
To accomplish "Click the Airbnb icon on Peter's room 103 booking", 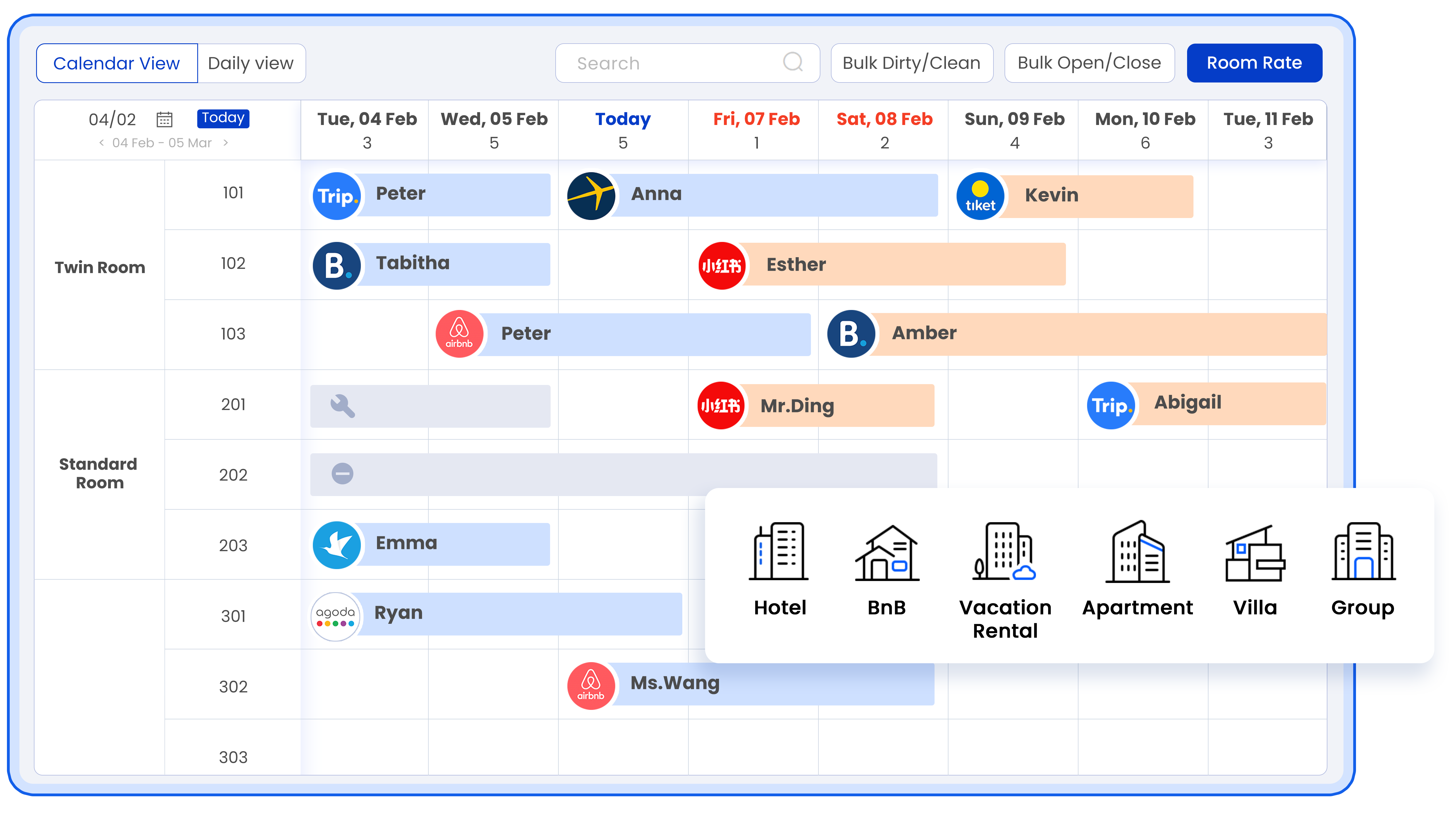I will pyautogui.click(x=459, y=333).
